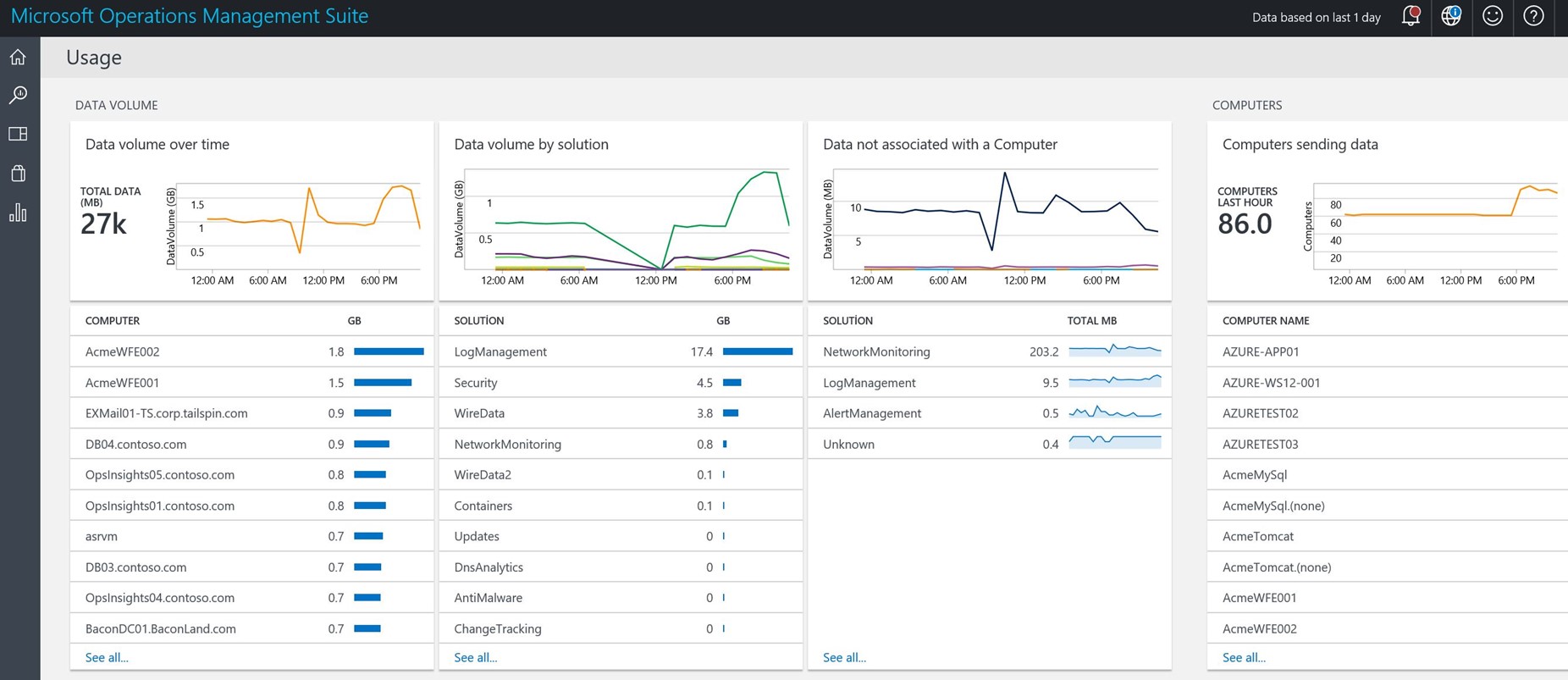The height and width of the screenshot is (680, 1568).
Task: Select the AcmeWFE002 computer row
Action: coord(251,351)
